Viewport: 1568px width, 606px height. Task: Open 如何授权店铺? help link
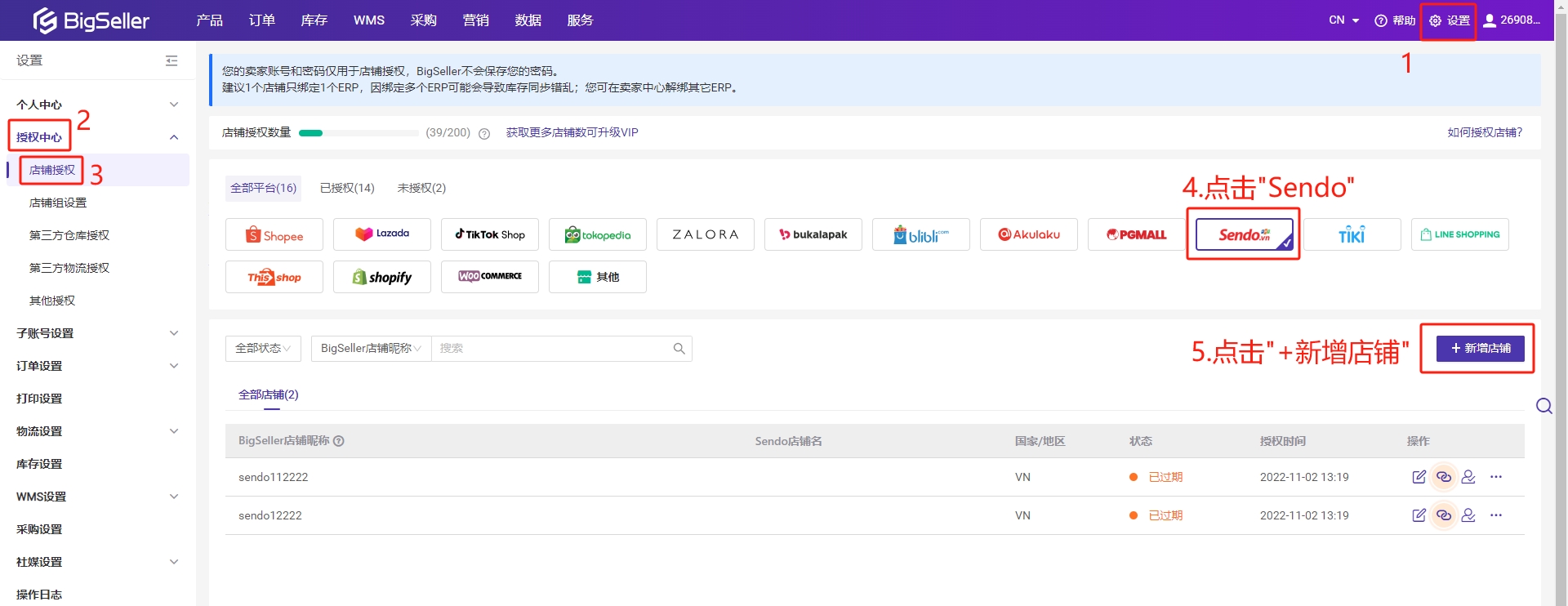click(1485, 132)
